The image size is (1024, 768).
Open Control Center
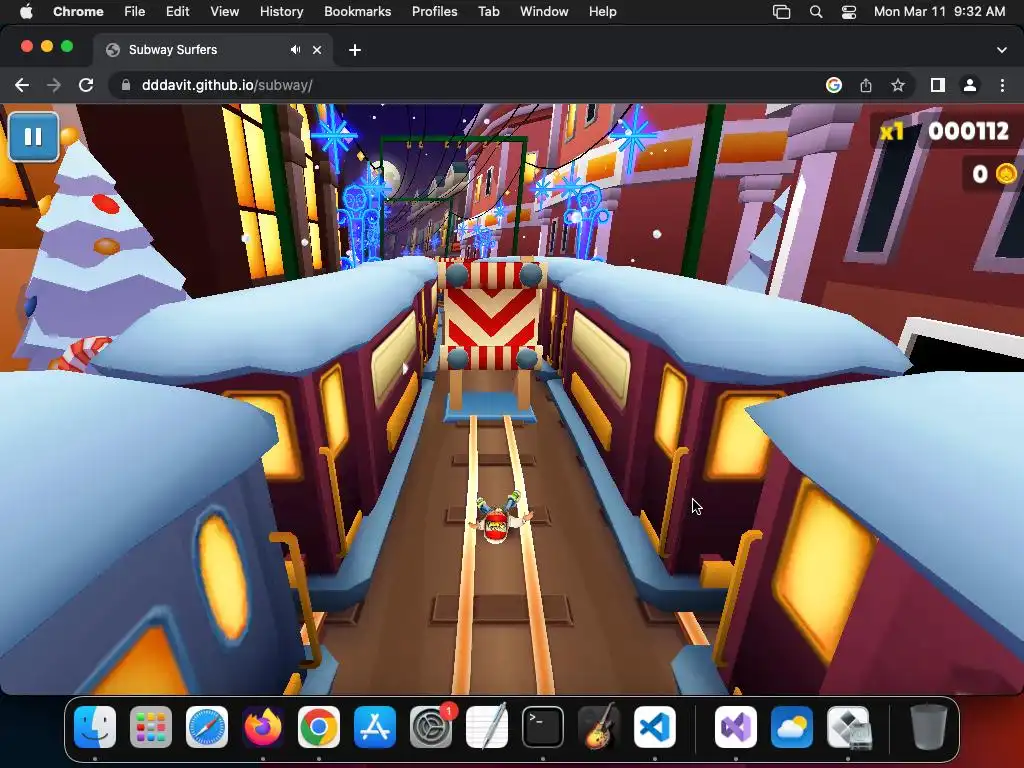click(848, 11)
